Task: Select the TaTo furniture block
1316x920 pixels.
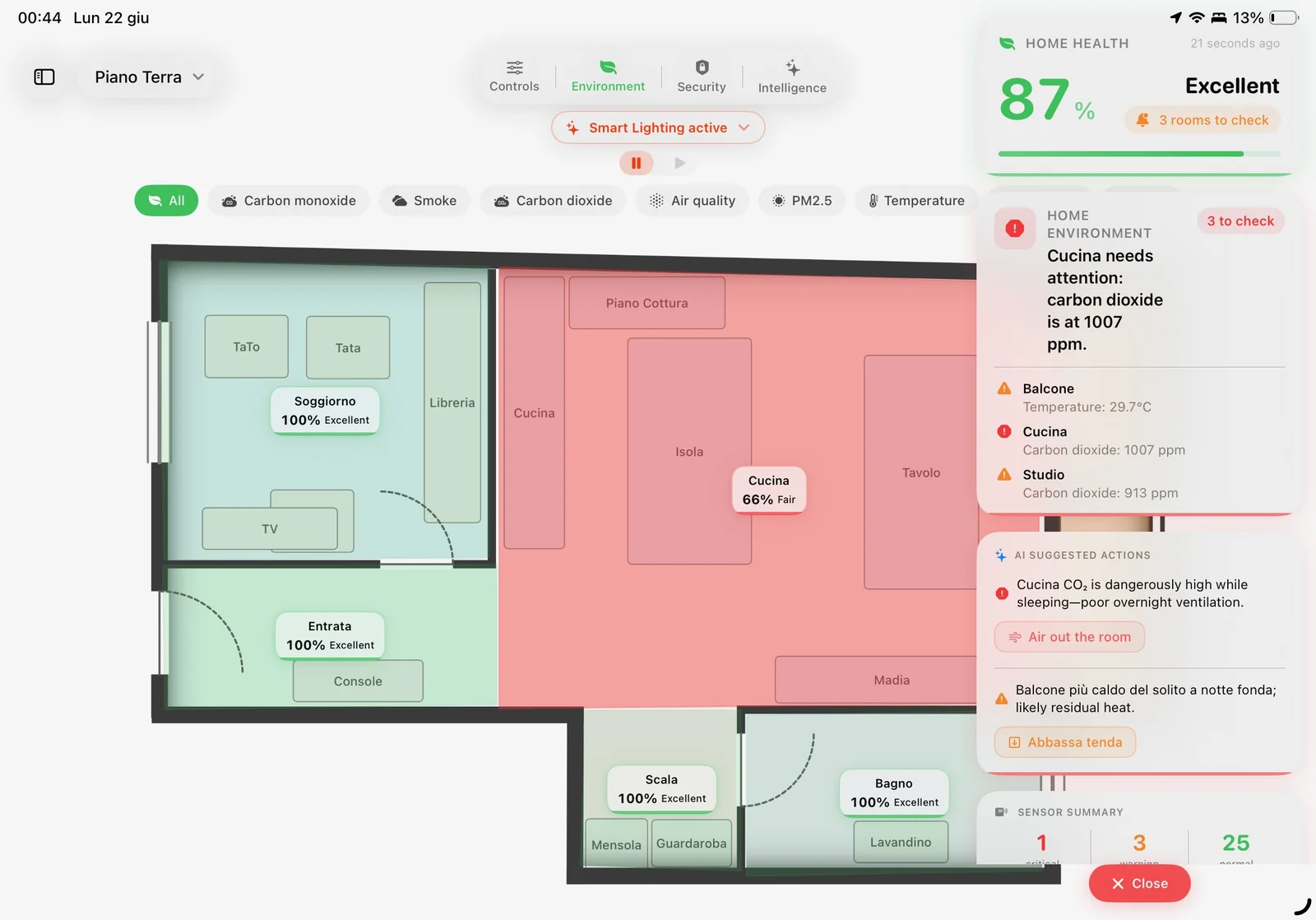Action: pyautogui.click(x=246, y=346)
